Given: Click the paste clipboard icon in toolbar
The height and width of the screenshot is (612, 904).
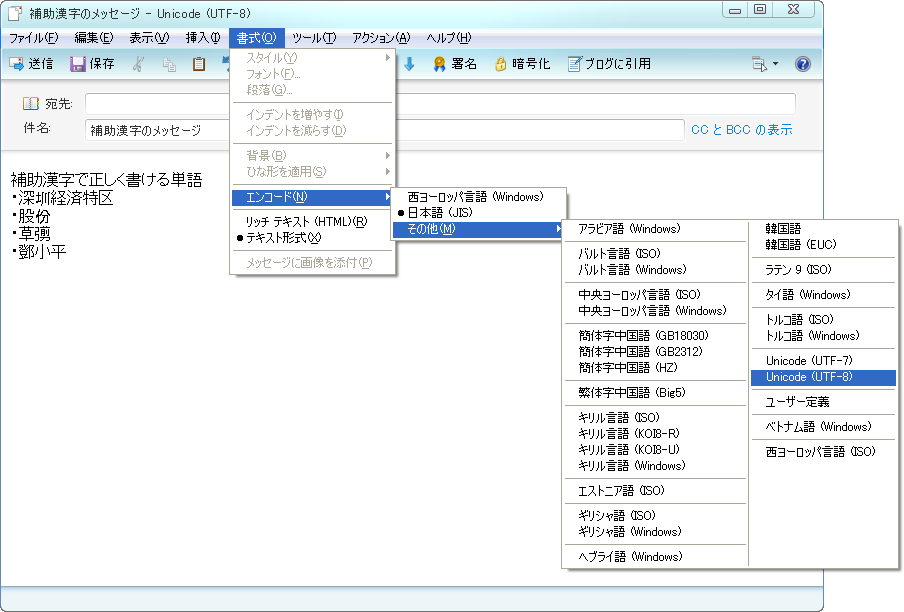Looking at the screenshot, I should pos(199,64).
